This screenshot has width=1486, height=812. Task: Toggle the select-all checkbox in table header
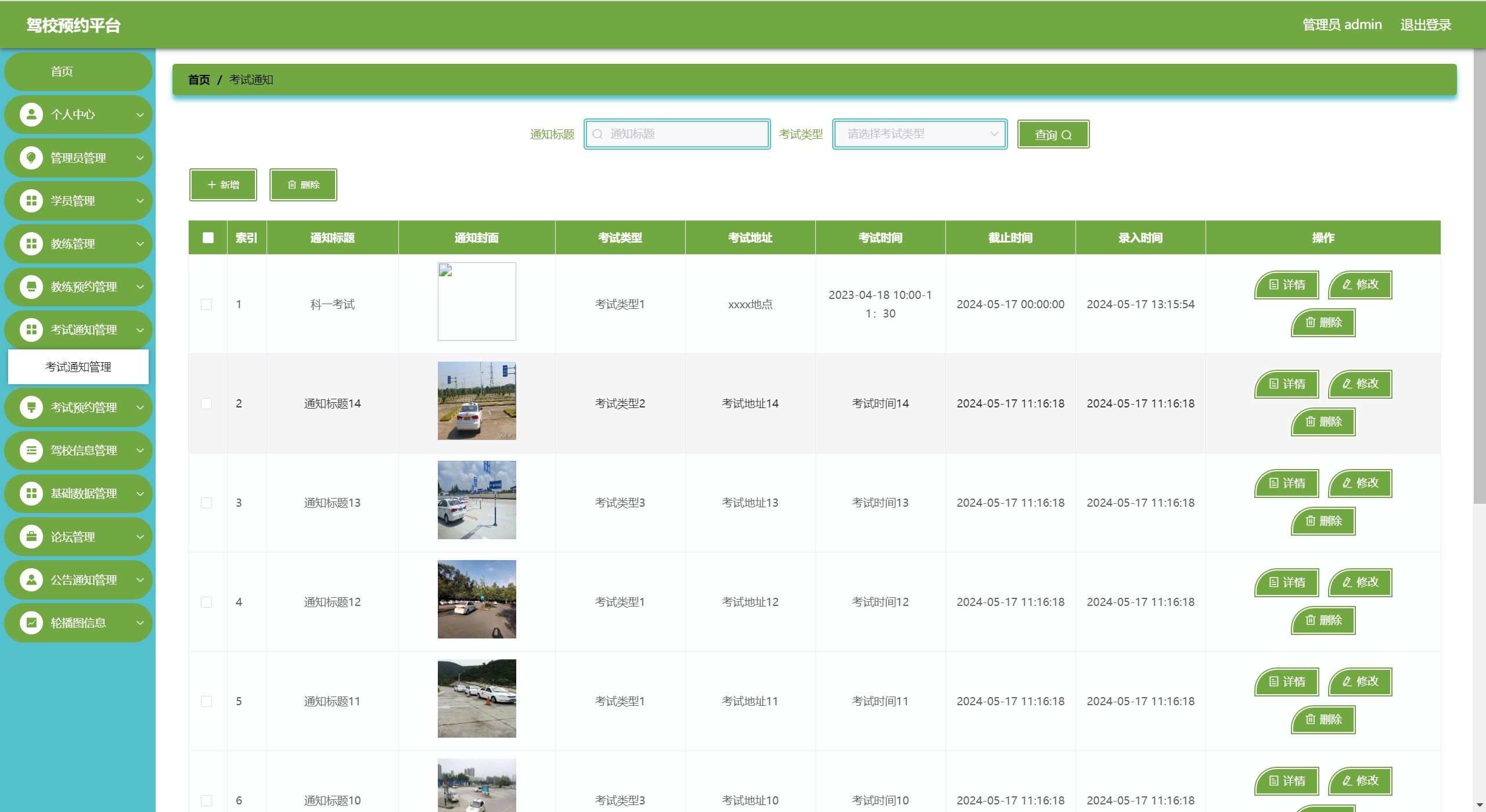pyautogui.click(x=208, y=237)
